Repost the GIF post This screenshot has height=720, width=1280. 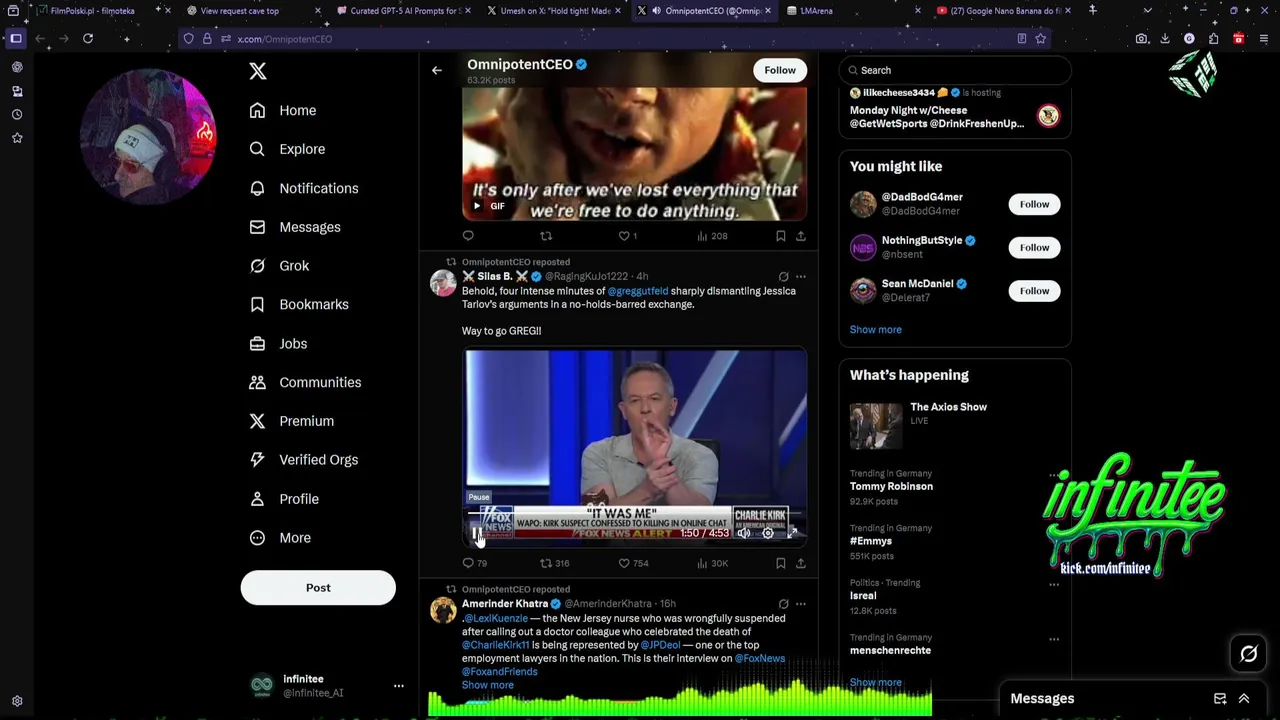[546, 236]
